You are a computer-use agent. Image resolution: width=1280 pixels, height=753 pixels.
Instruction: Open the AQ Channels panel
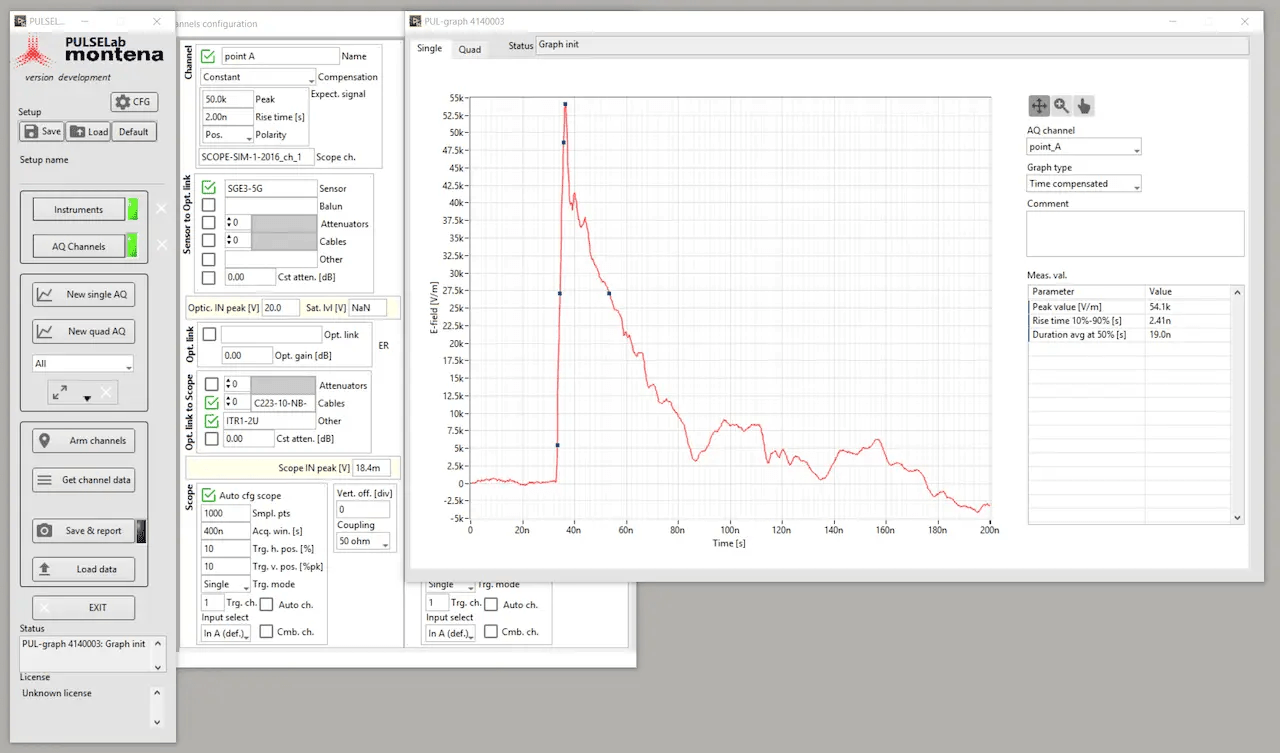[79, 246]
